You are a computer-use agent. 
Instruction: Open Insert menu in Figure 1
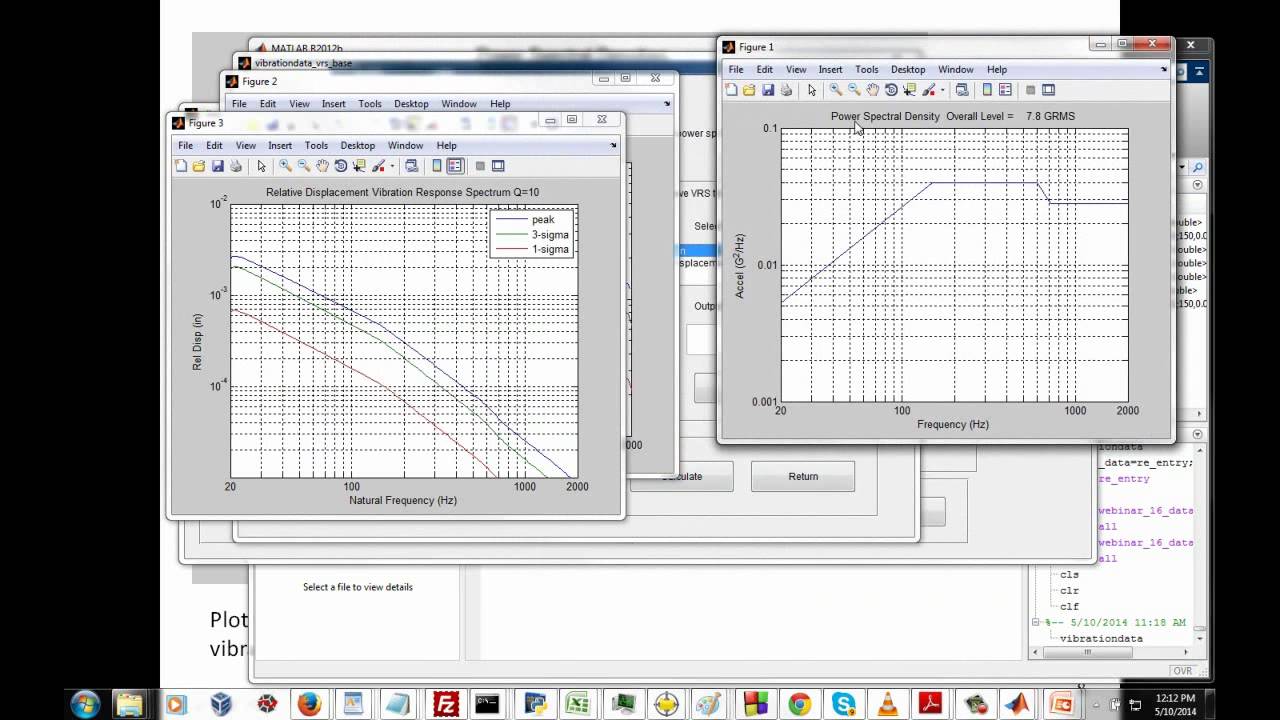click(830, 70)
